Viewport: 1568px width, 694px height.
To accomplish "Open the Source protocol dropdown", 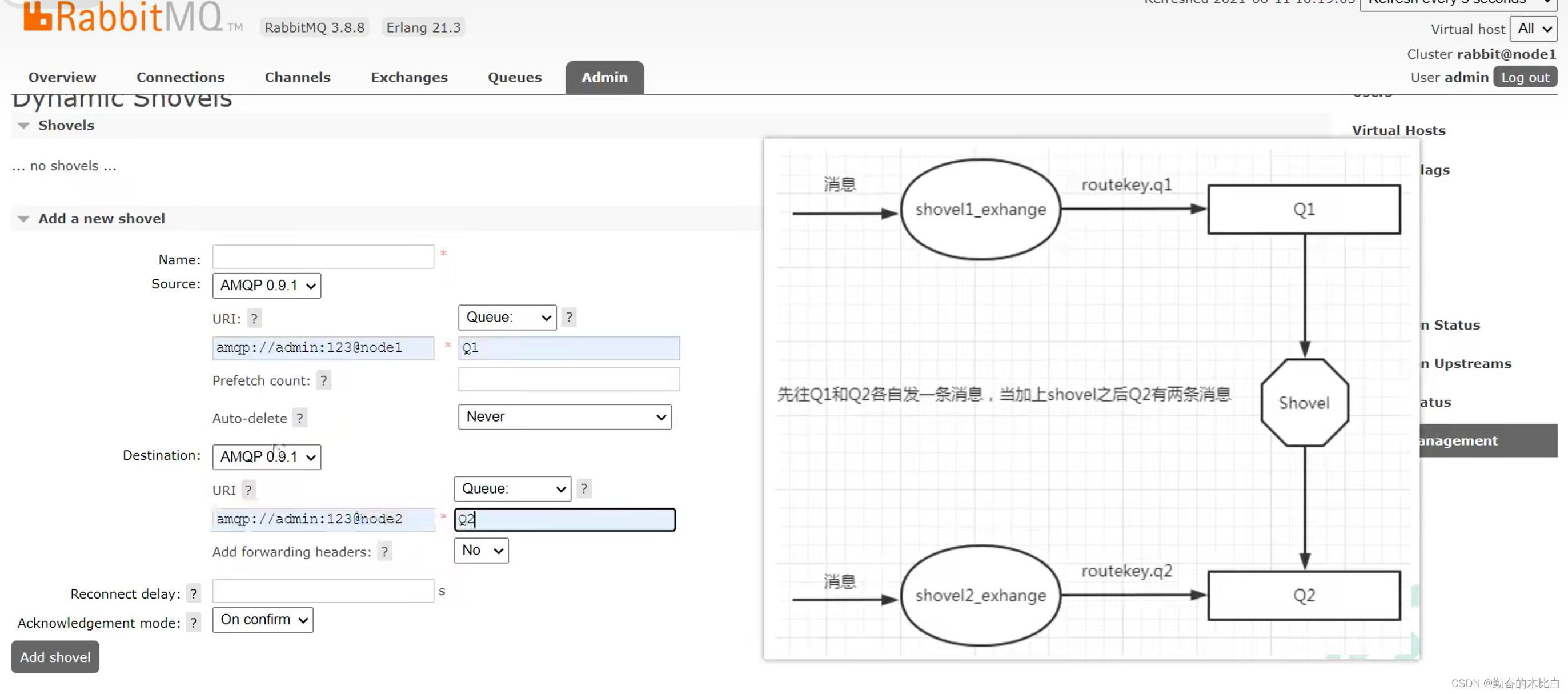I will click(x=266, y=286).
